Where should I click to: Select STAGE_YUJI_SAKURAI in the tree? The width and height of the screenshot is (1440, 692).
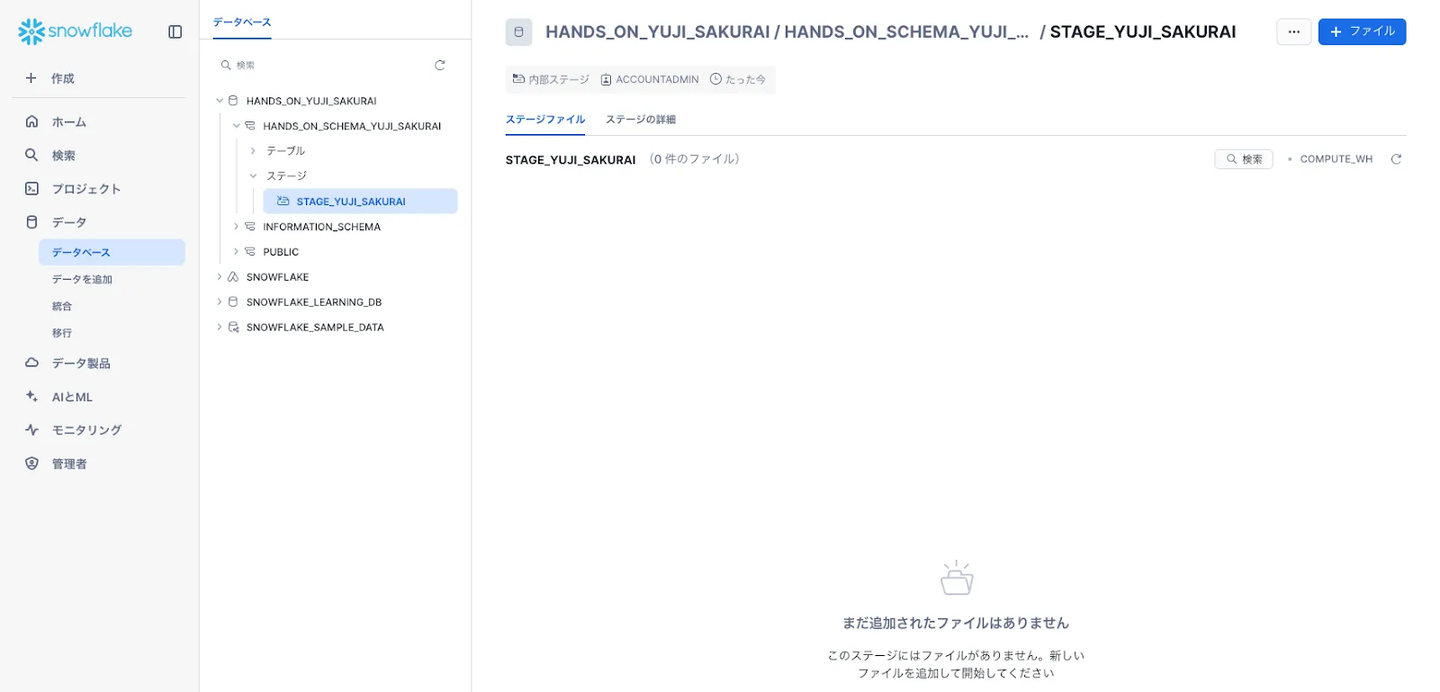(x=360, y=201)
